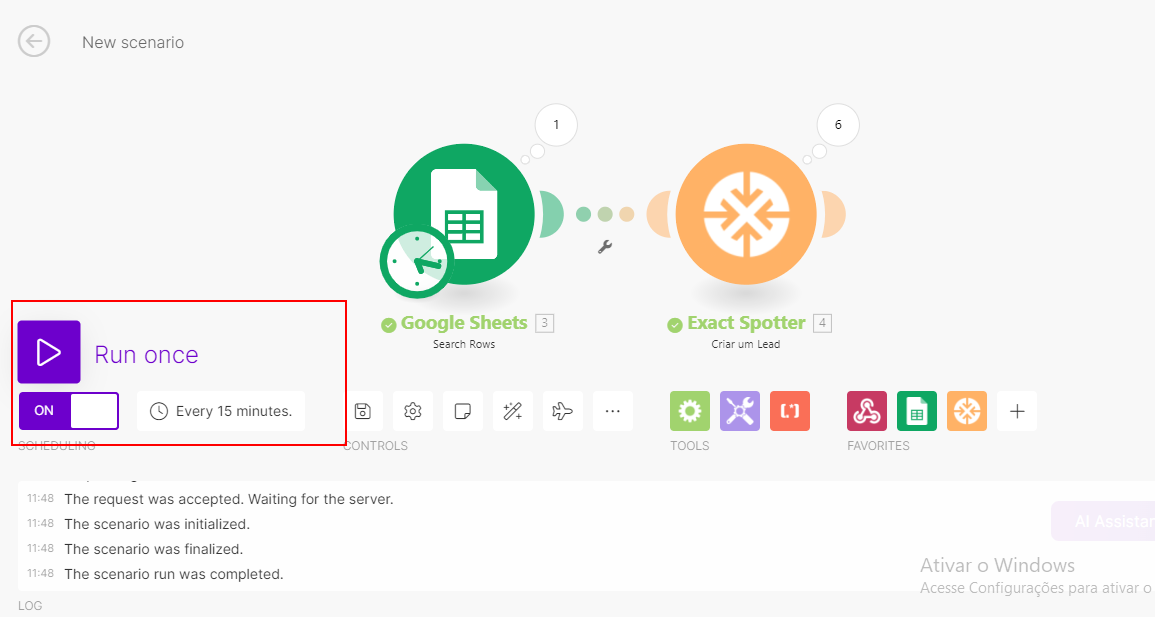This screenshot has height=617, width=1155.
Task: Click the Search Rows subtitle
Action: (464, 344)
